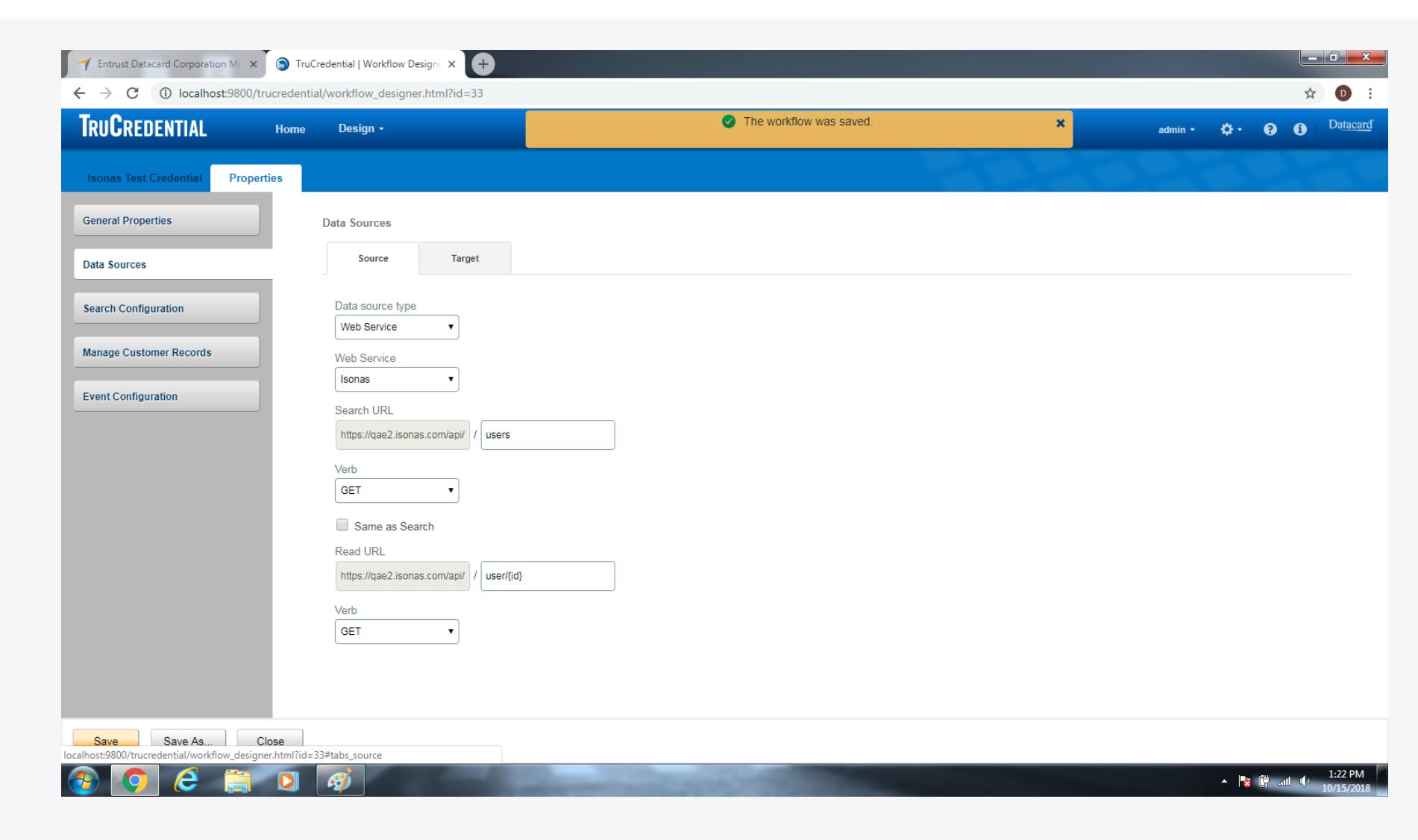
Task: Reload the current page
Action: coord(133,93)
